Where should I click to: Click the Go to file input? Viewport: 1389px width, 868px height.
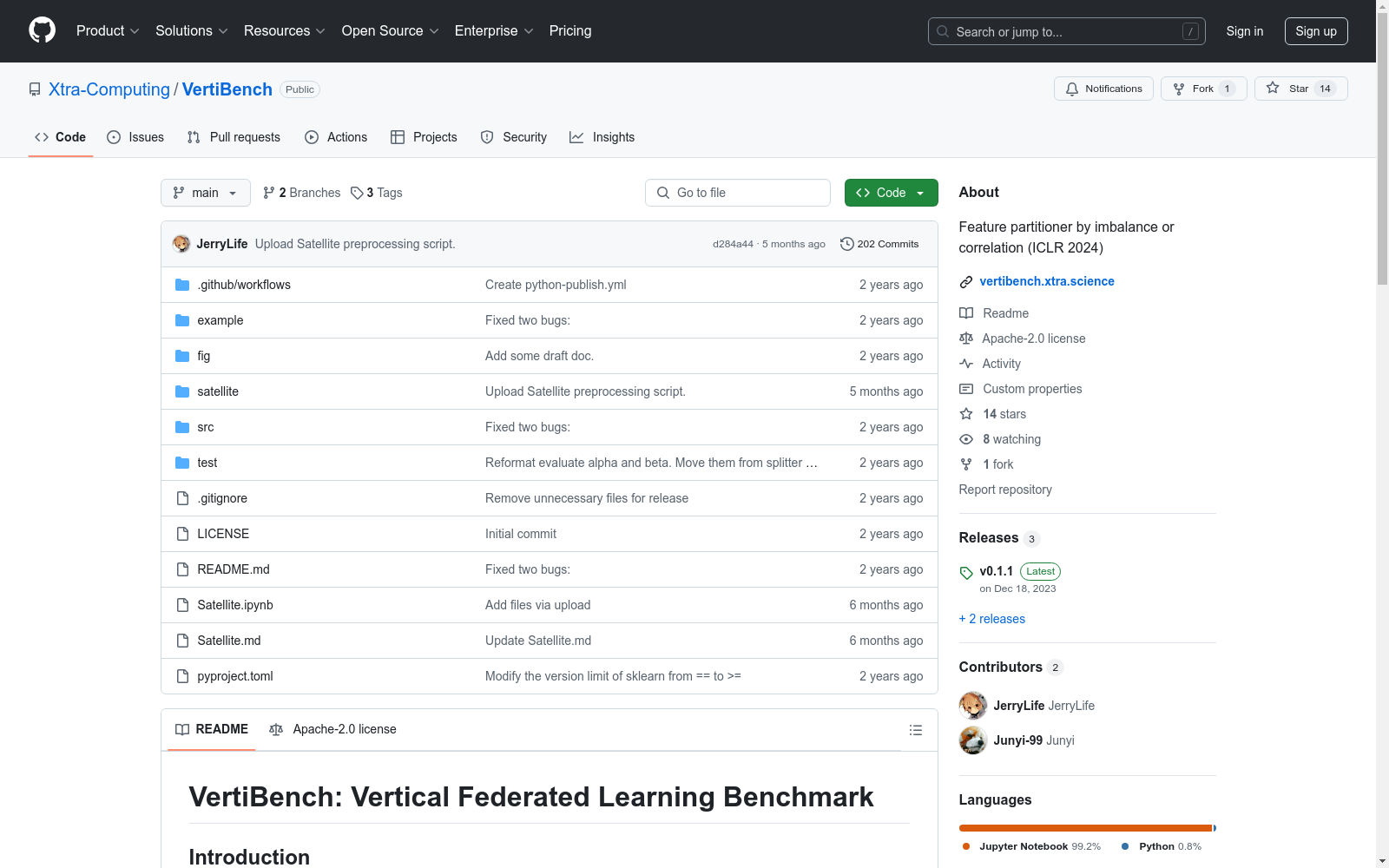738,193
